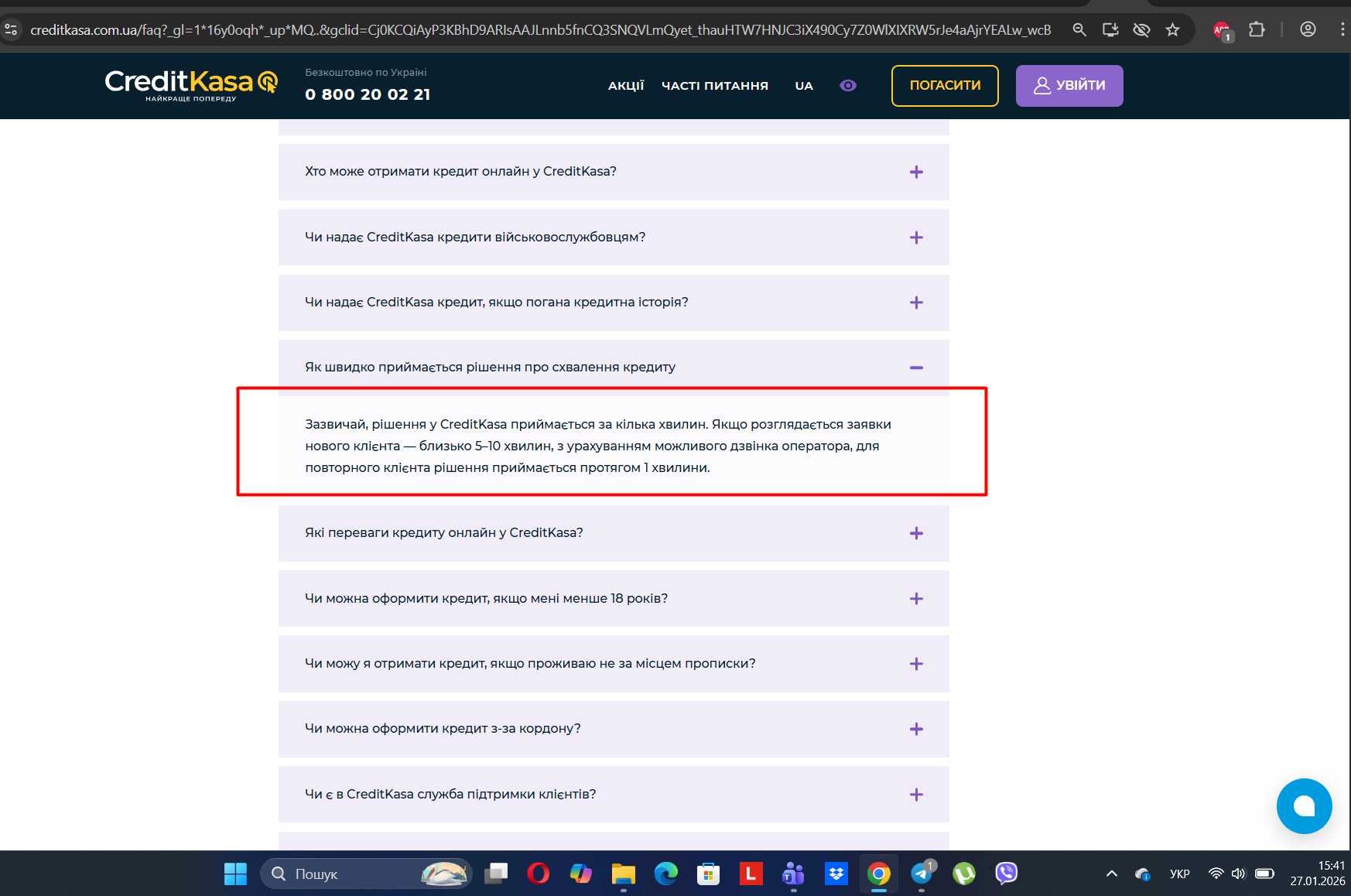This screenshot has width=1351, height=896.
Task: Open File Explorer from the taskbar
Action: click(x=624, y=874)
